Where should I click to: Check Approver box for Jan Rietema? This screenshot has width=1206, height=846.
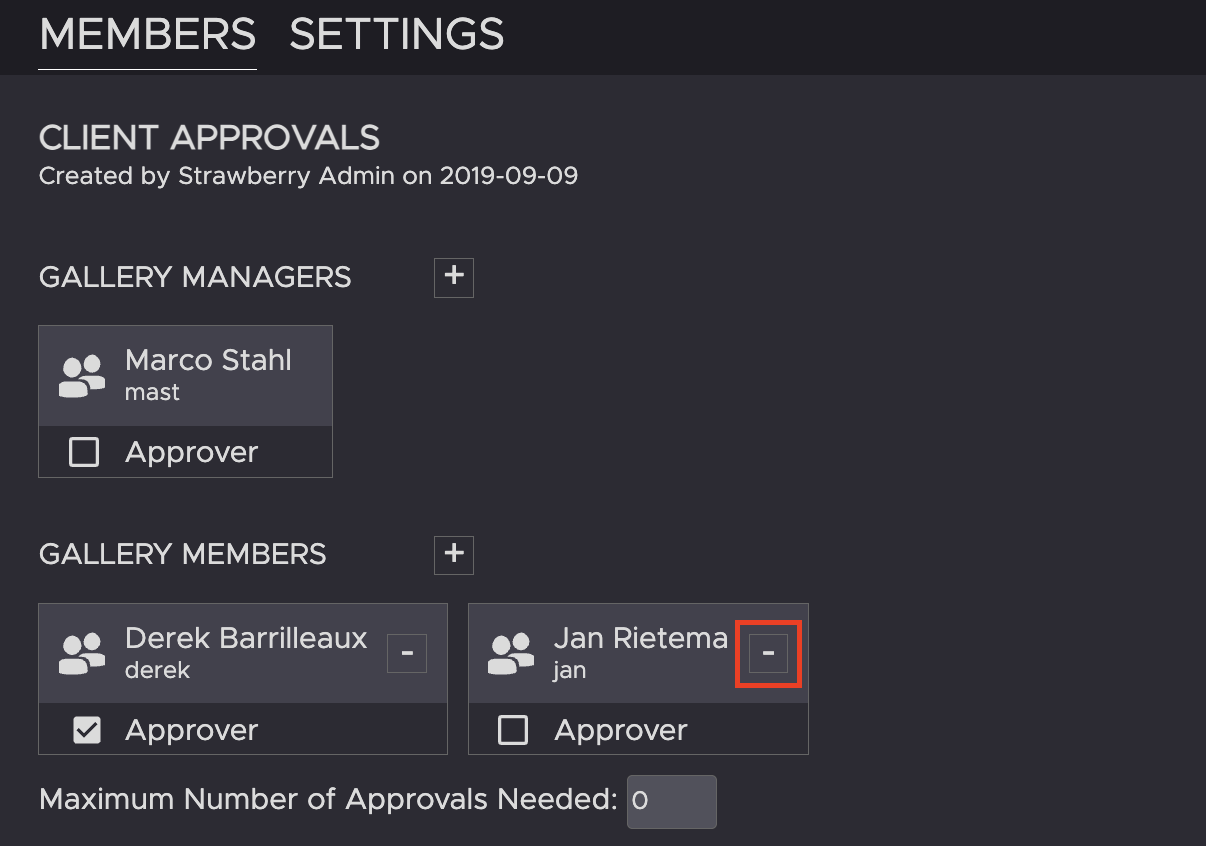513,731
